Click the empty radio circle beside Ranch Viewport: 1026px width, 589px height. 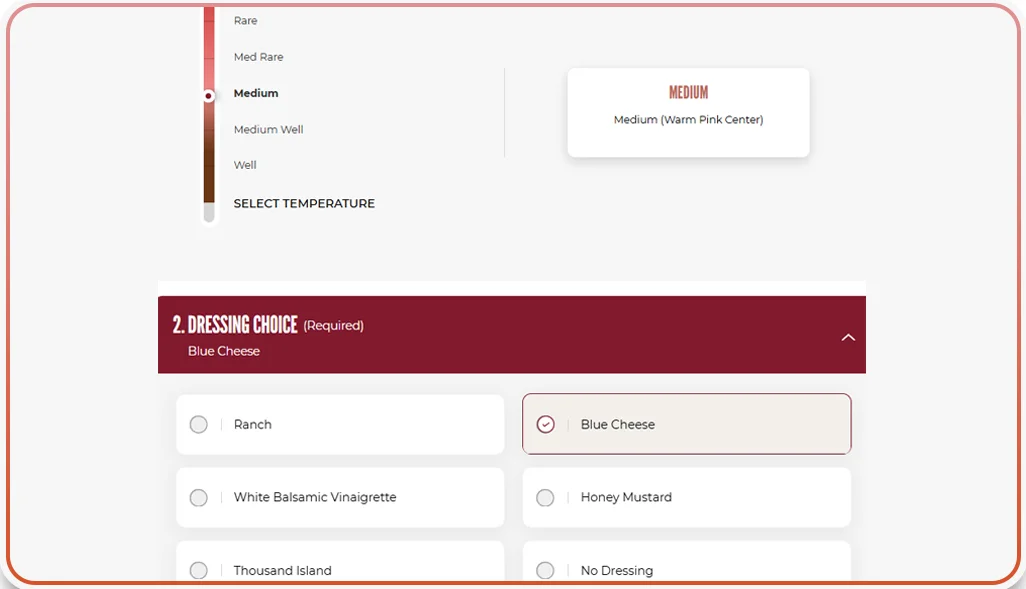tap(199, 424)
